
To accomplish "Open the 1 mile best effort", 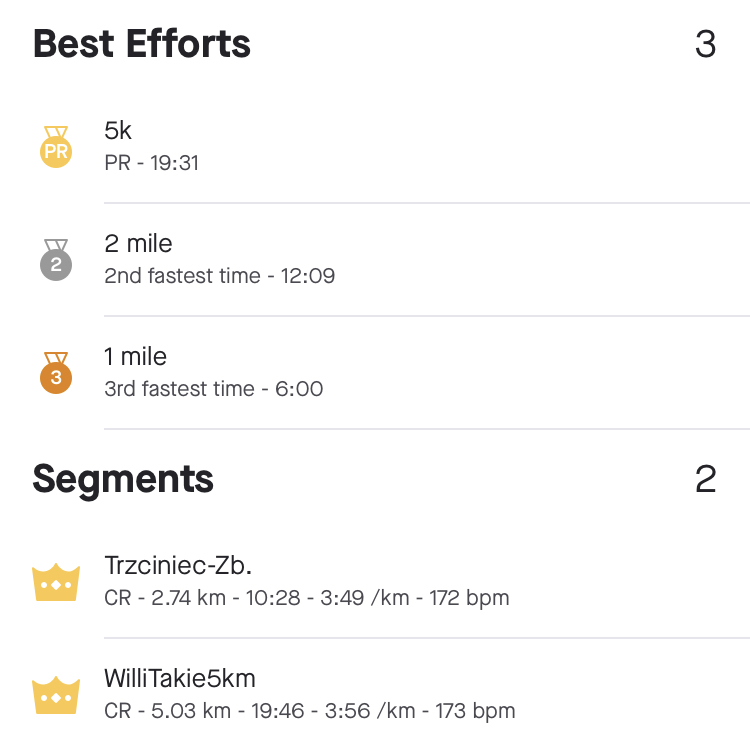I will pos(135,356).
